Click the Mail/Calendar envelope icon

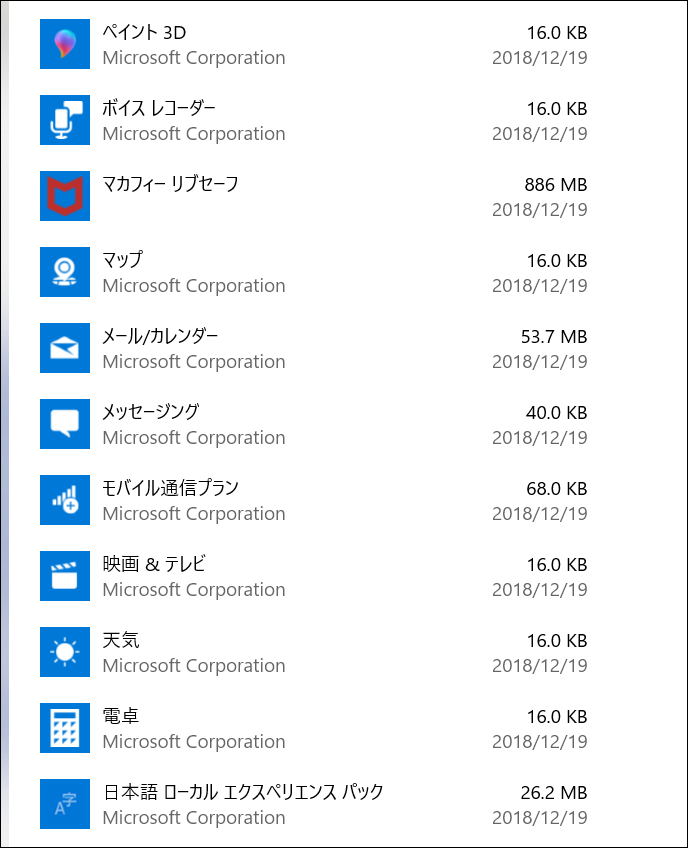pos(65,348)
